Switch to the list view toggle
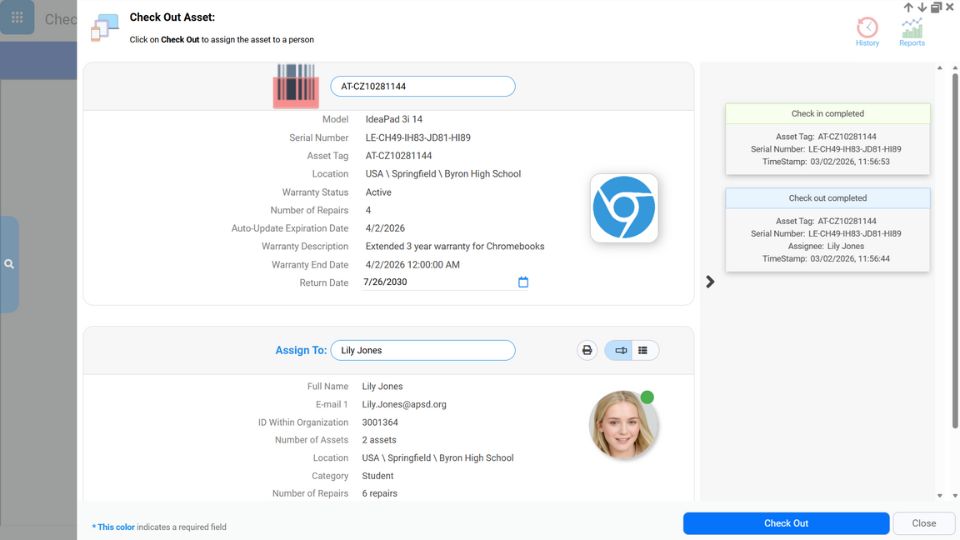Screen dimensions: 960x540 coord(643,350)
